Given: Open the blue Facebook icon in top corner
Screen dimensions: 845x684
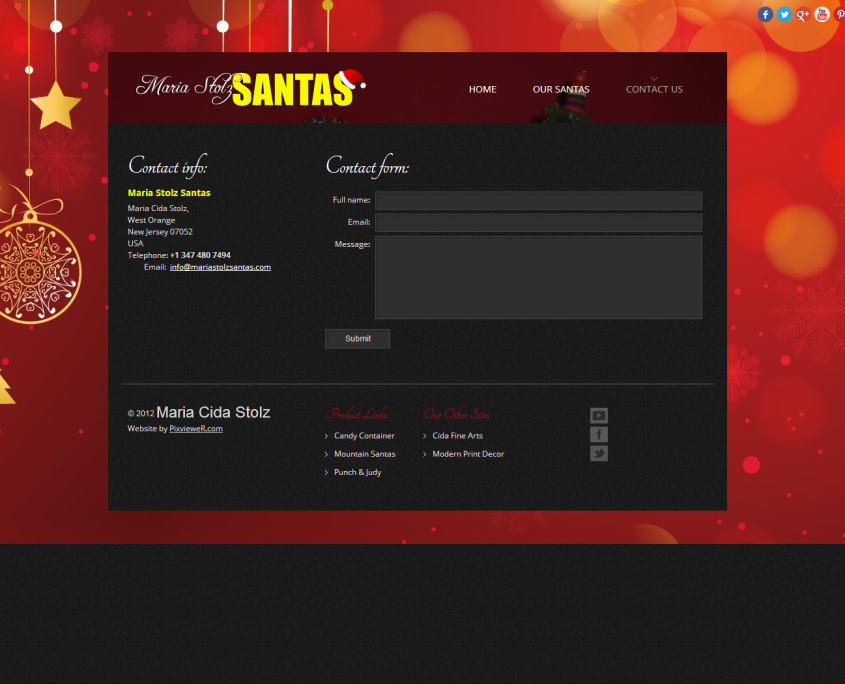Looking at the screenshot, I should pyautogui.click(x=765, y=14).
